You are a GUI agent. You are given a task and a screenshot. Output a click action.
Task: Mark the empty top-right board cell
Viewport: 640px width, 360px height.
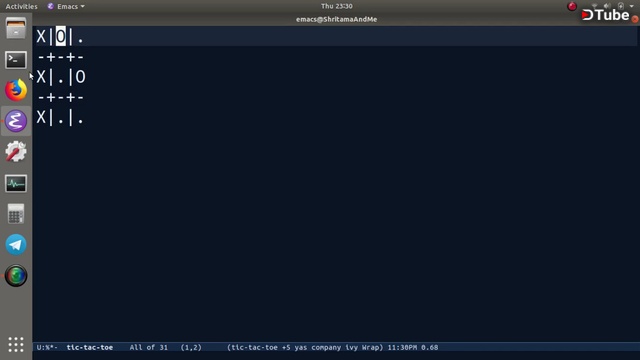pos(80,37)
